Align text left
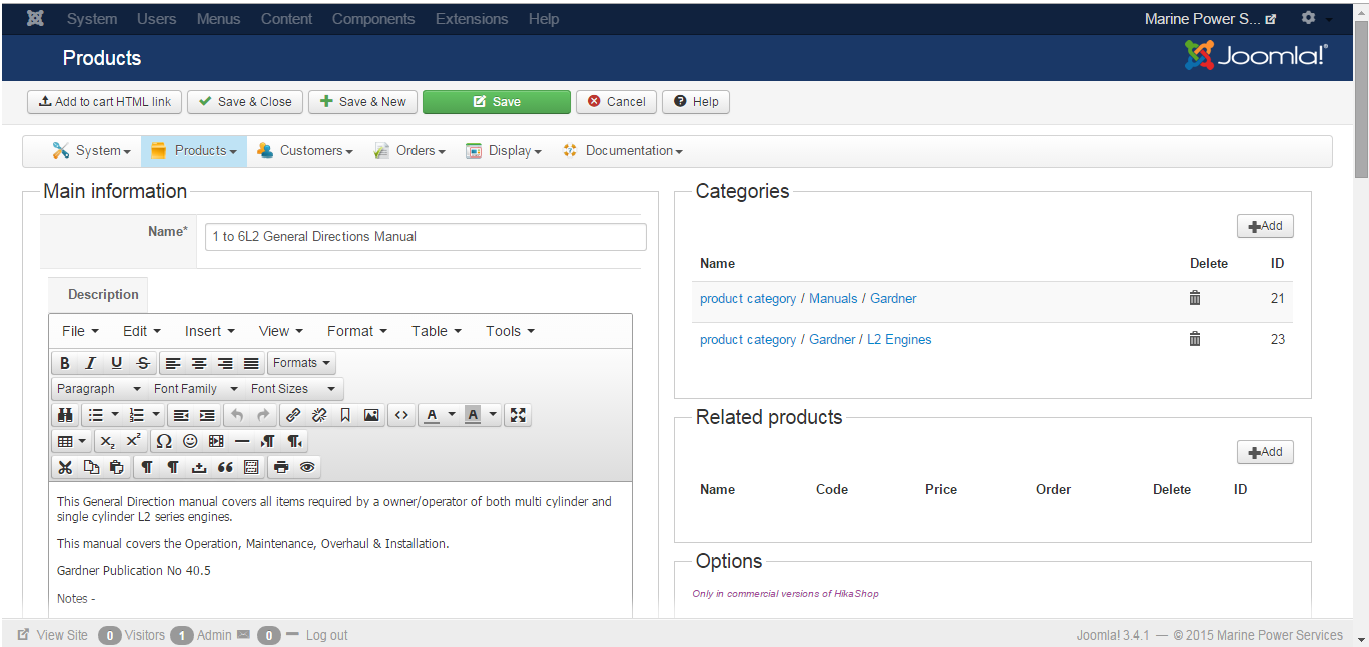Image resolution: width=1369 pixels, height=647 pixels. click(173, 363)
